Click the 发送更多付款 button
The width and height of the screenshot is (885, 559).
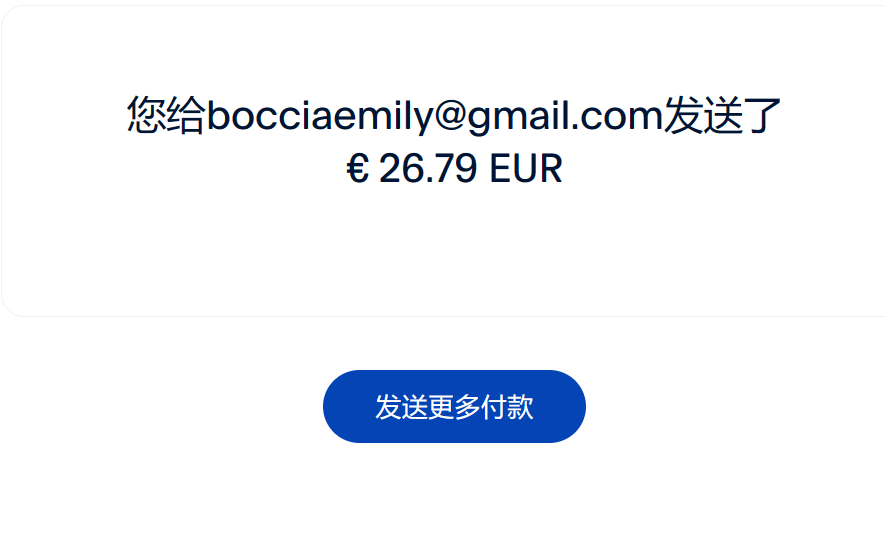click(x=454, y=407)
